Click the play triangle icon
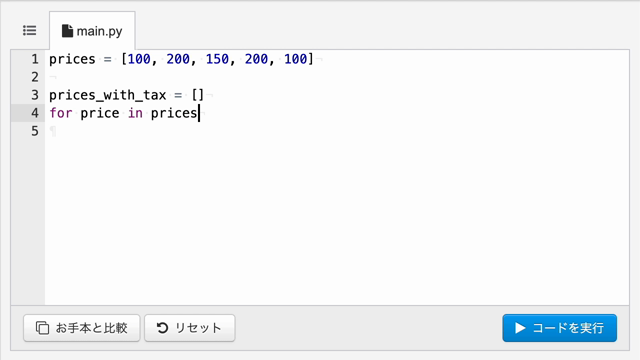The height and width of the screenshot is (360, 640). coord(520,328)
